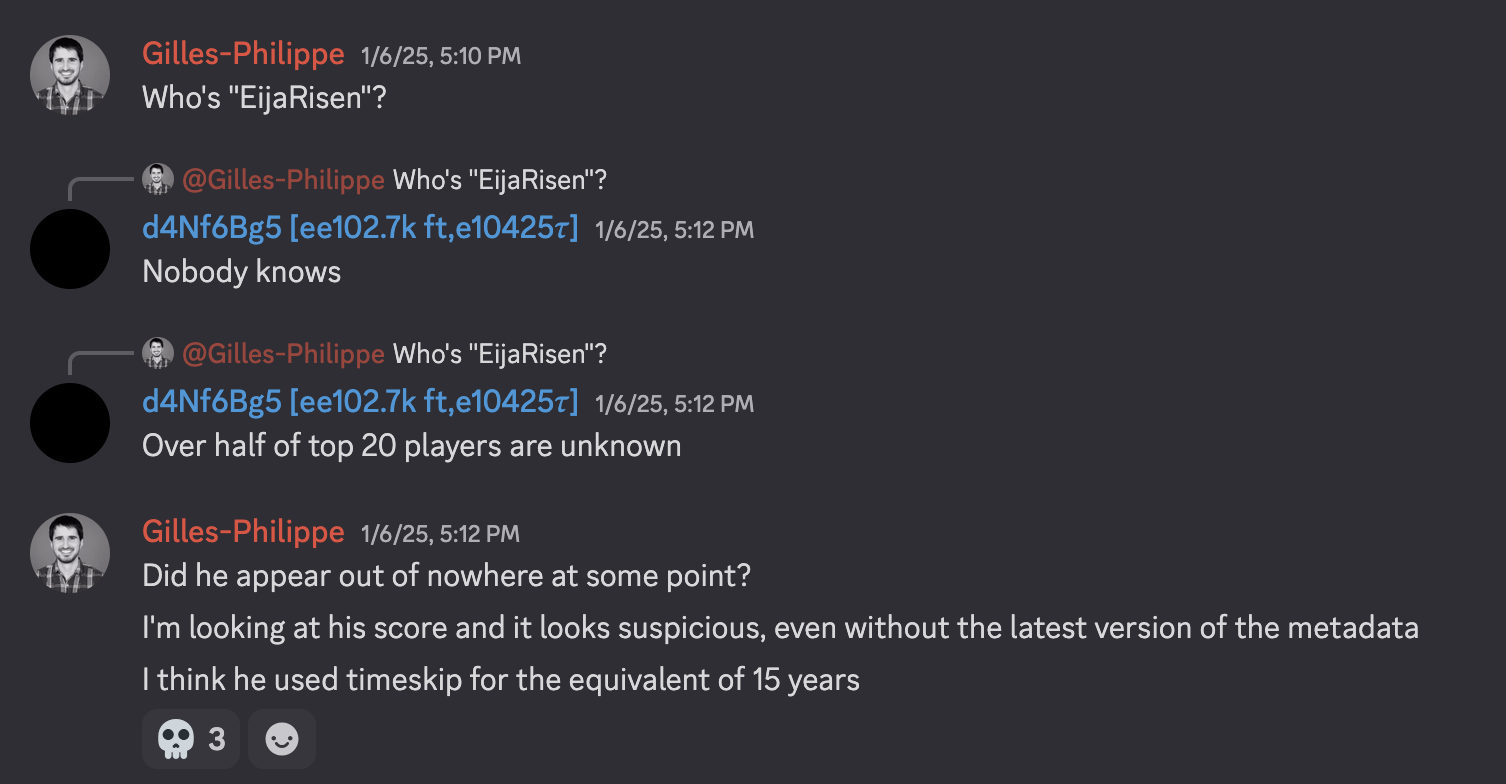Jump to quoted message text above 'Nobody knows'

[500, 180]
